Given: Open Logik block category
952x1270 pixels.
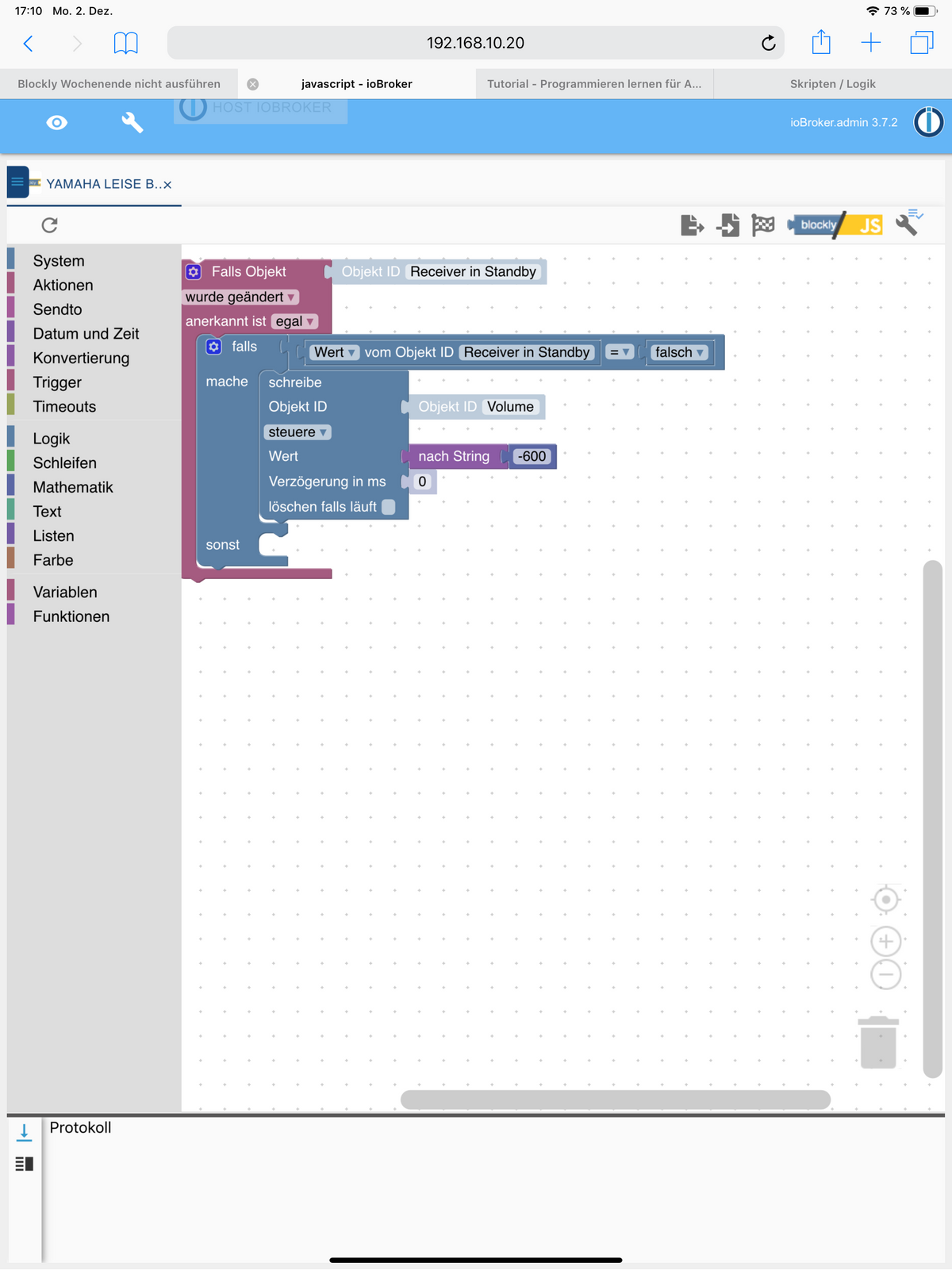Looking at the screenshot, I should tap(52, 439).
